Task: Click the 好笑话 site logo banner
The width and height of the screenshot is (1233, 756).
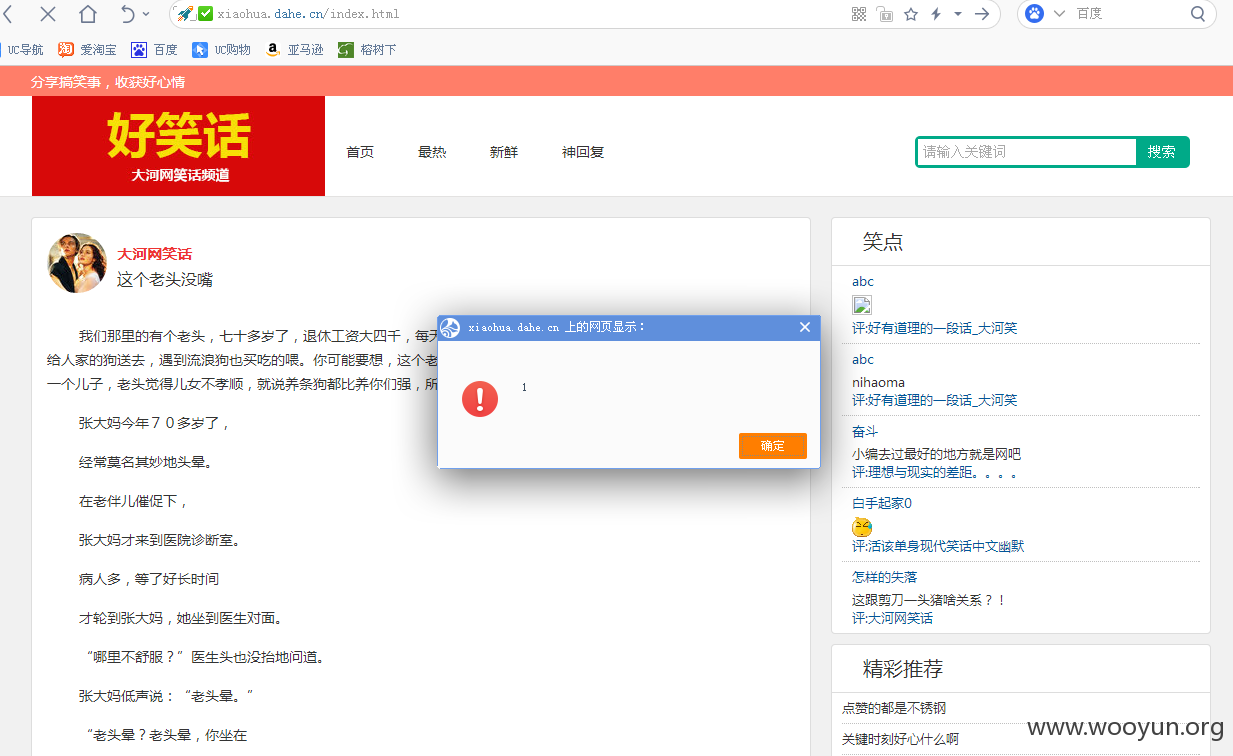Action: click(178, 146)
